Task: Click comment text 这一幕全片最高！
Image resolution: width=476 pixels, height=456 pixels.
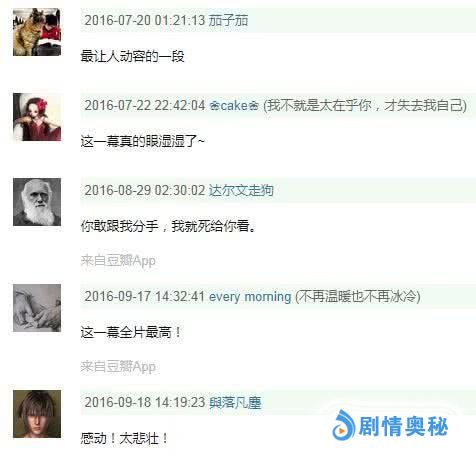Action: (x=132, y=332)
